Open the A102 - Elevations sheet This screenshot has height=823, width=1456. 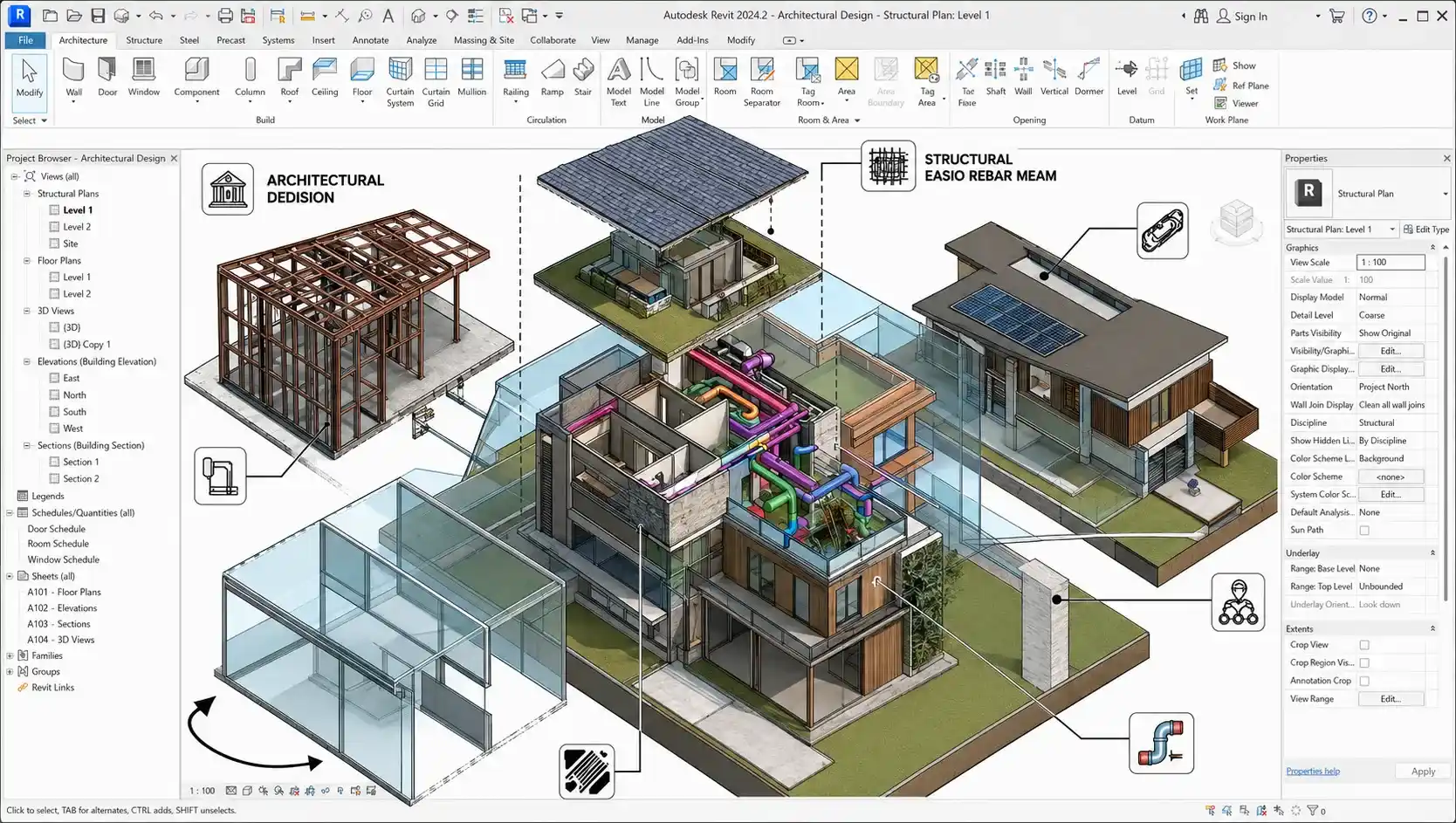click(62, 608)
